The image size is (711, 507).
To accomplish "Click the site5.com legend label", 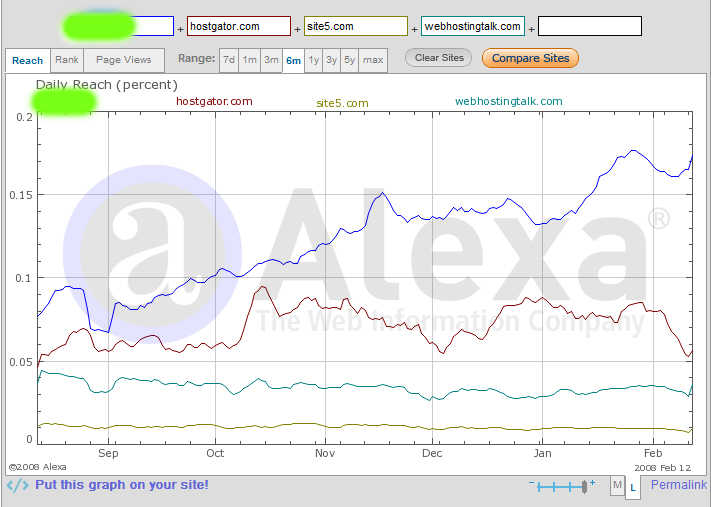I will [x=342, y=103].
